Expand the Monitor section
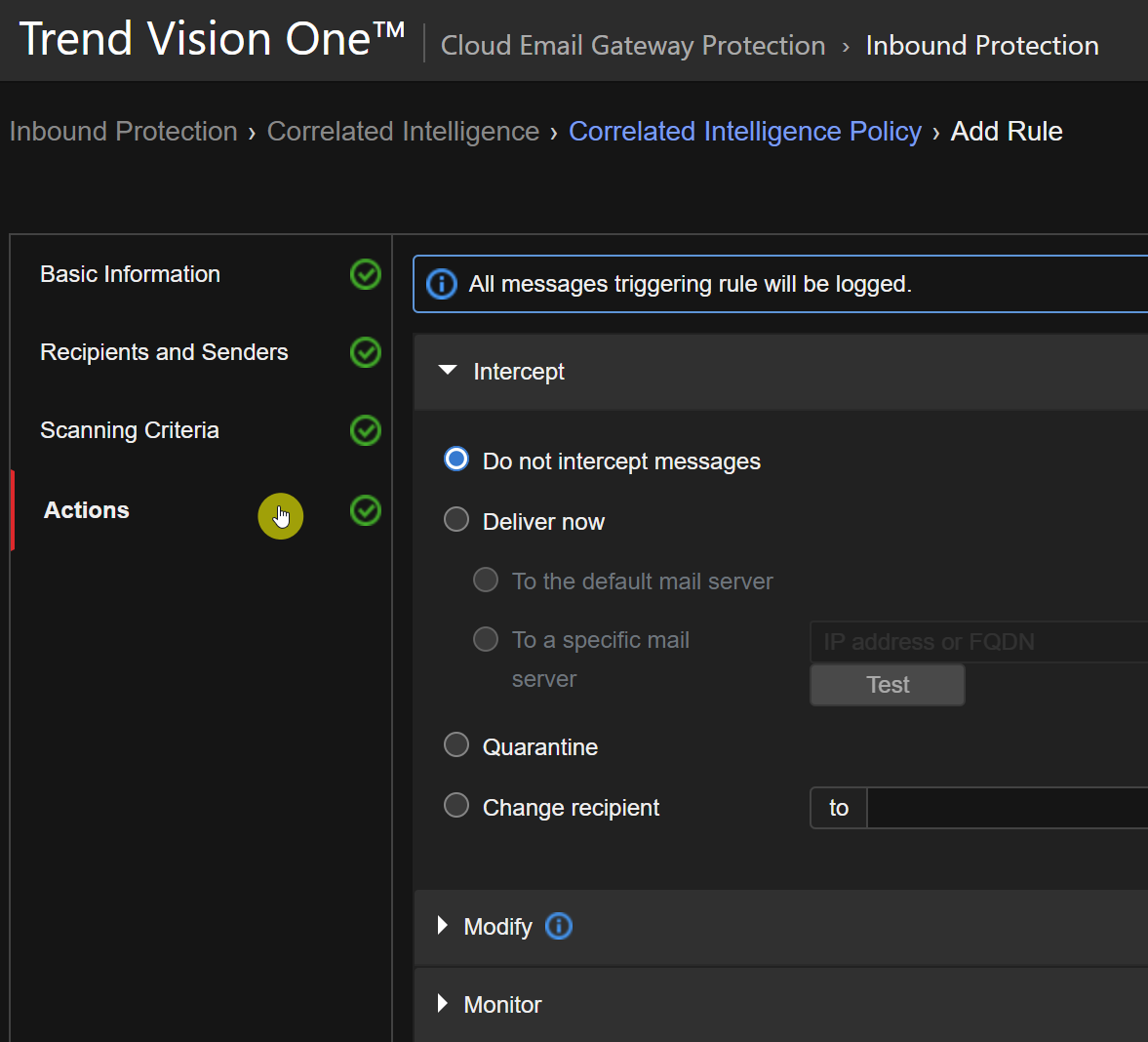This screenshot has width=1148, height=1042. coord(443,1004)
